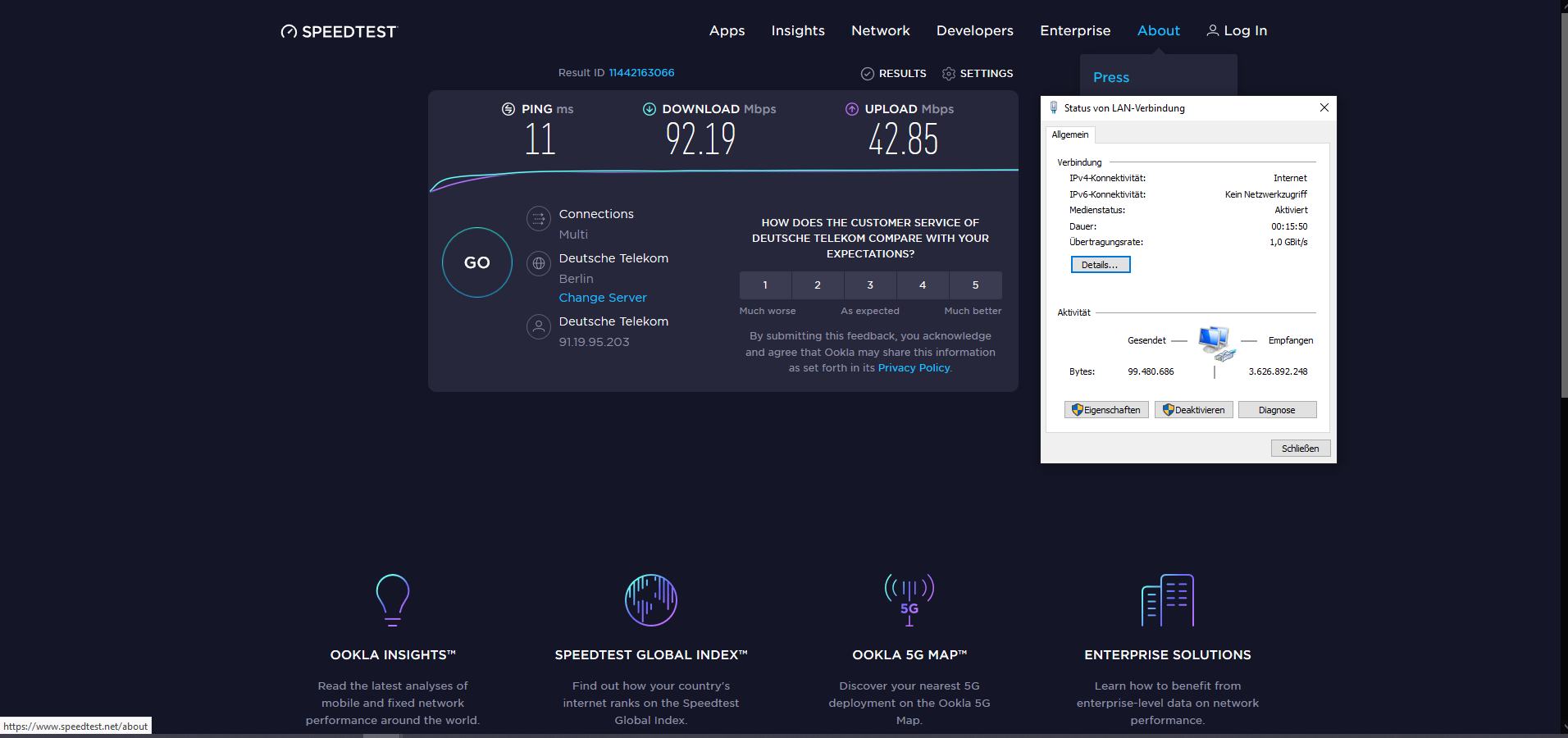Open the Privacy Policy link
Screen dimensions: 1568x738
tap(914, 368)
